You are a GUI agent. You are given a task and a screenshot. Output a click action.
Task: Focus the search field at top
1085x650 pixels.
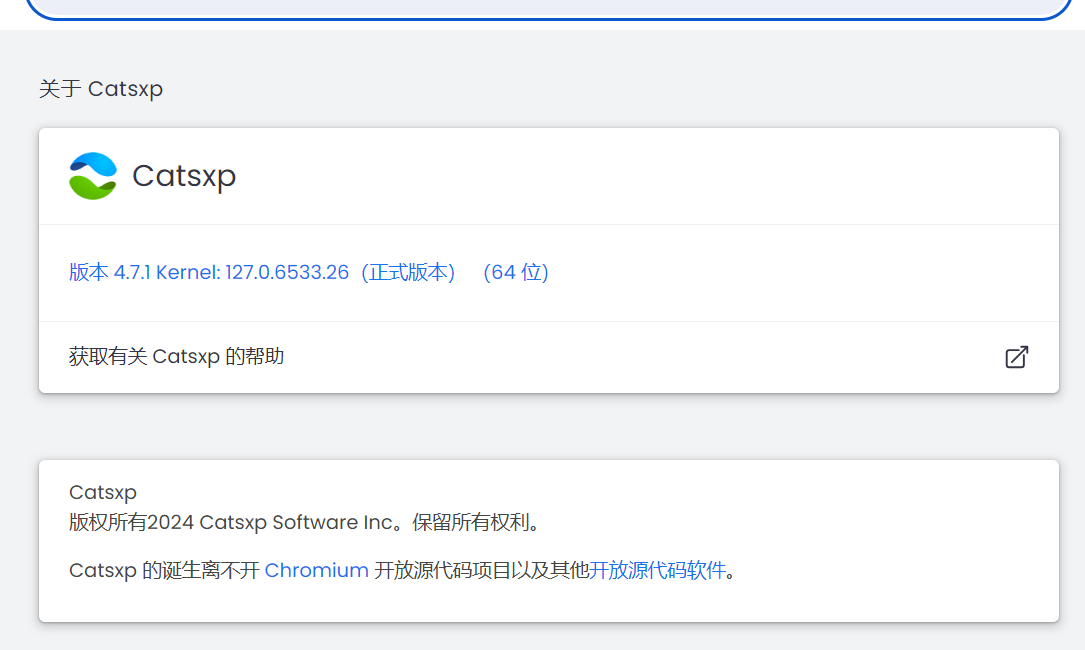(549, 8)
